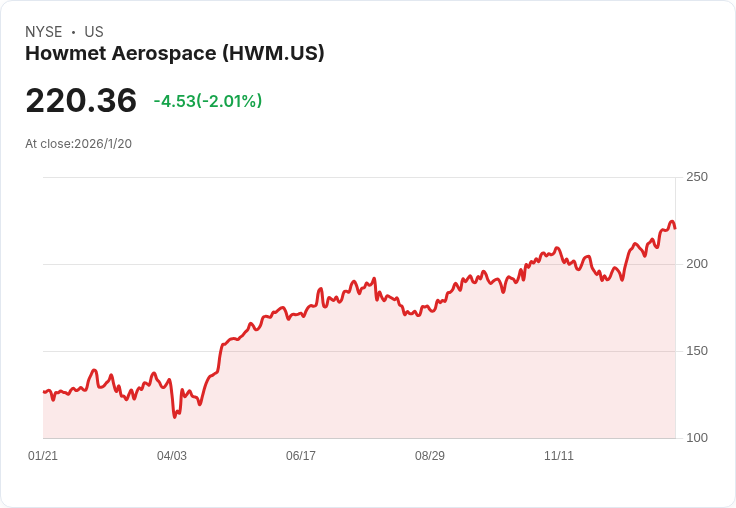Click the 150 horizontal gridline
This screenshot has width=736, height=508.
360,351
